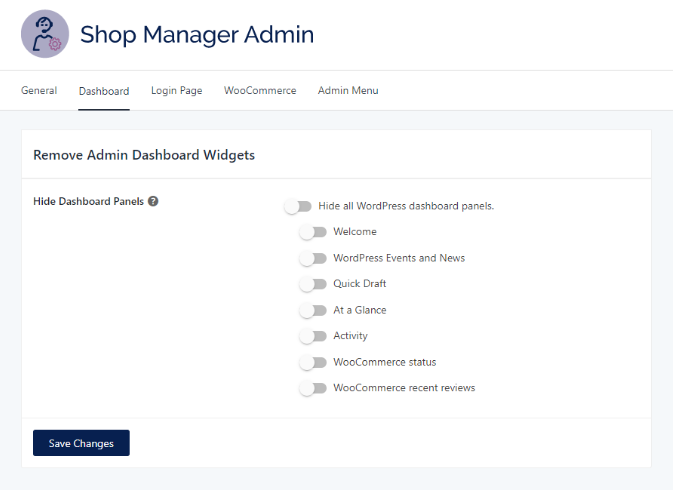Click the Hide Dashboard Panels label

pyautogui.click(x=88, y=201)
